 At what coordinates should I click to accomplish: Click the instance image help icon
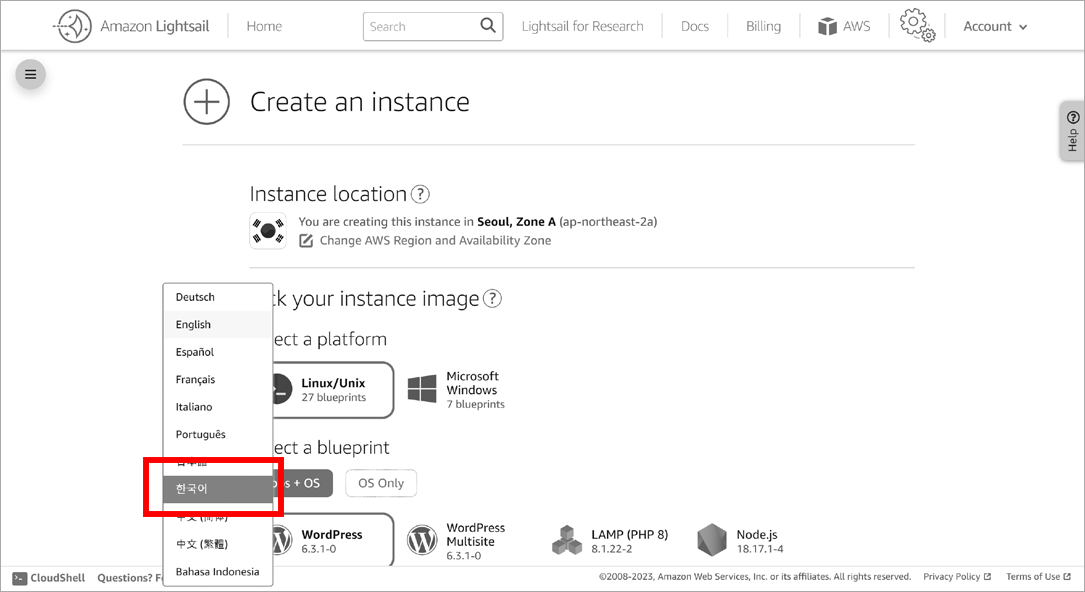tap(492, 299)
